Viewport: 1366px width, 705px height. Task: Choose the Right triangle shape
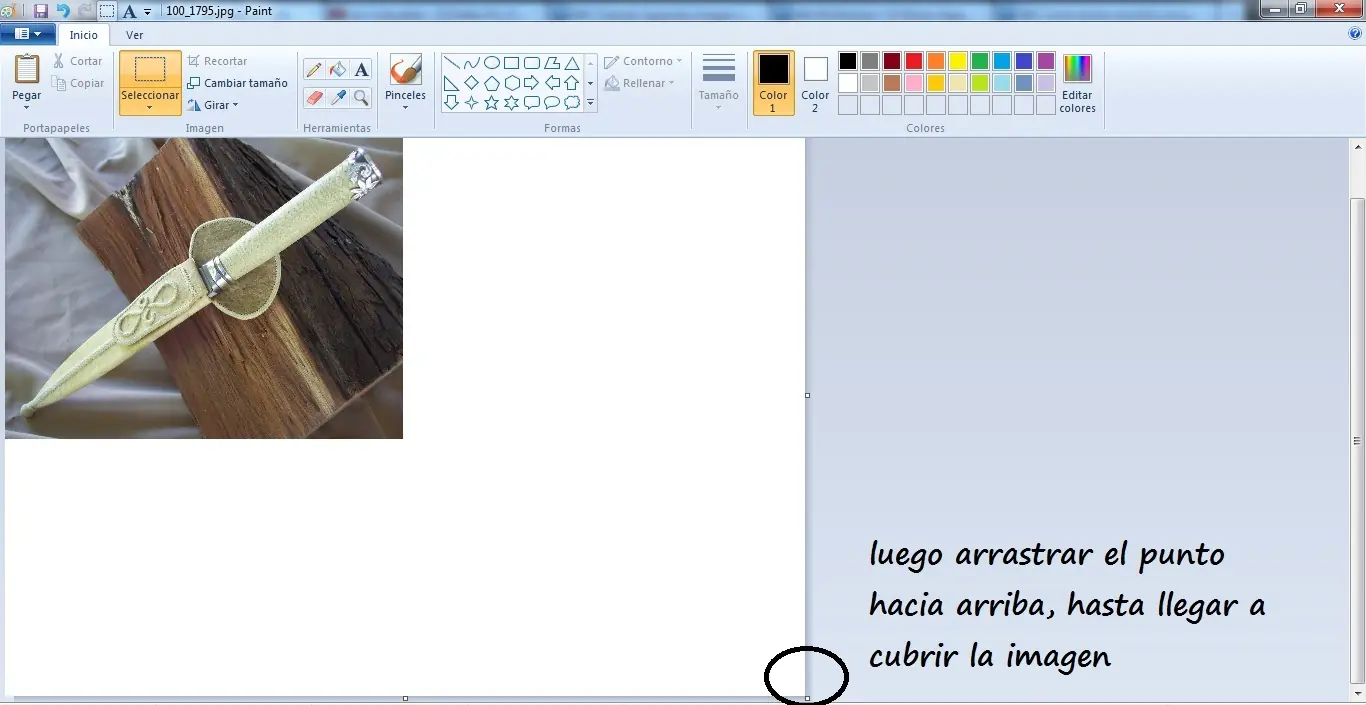click(451, 83)
